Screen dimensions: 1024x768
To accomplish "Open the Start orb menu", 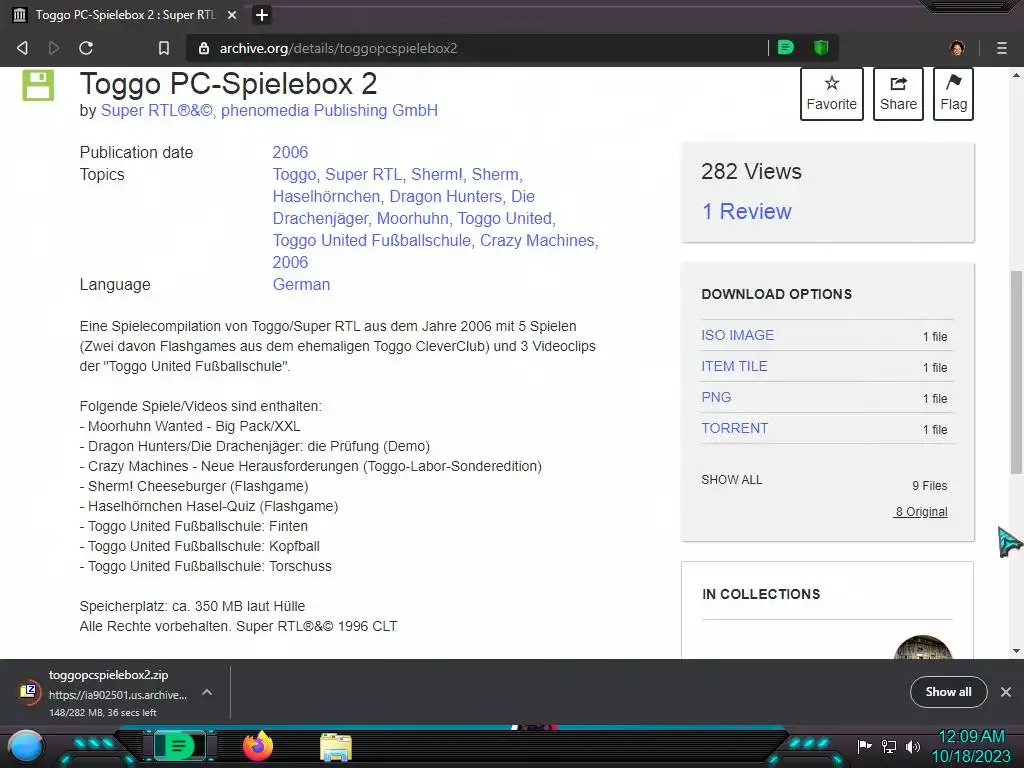I will click(x=26, y=747).
